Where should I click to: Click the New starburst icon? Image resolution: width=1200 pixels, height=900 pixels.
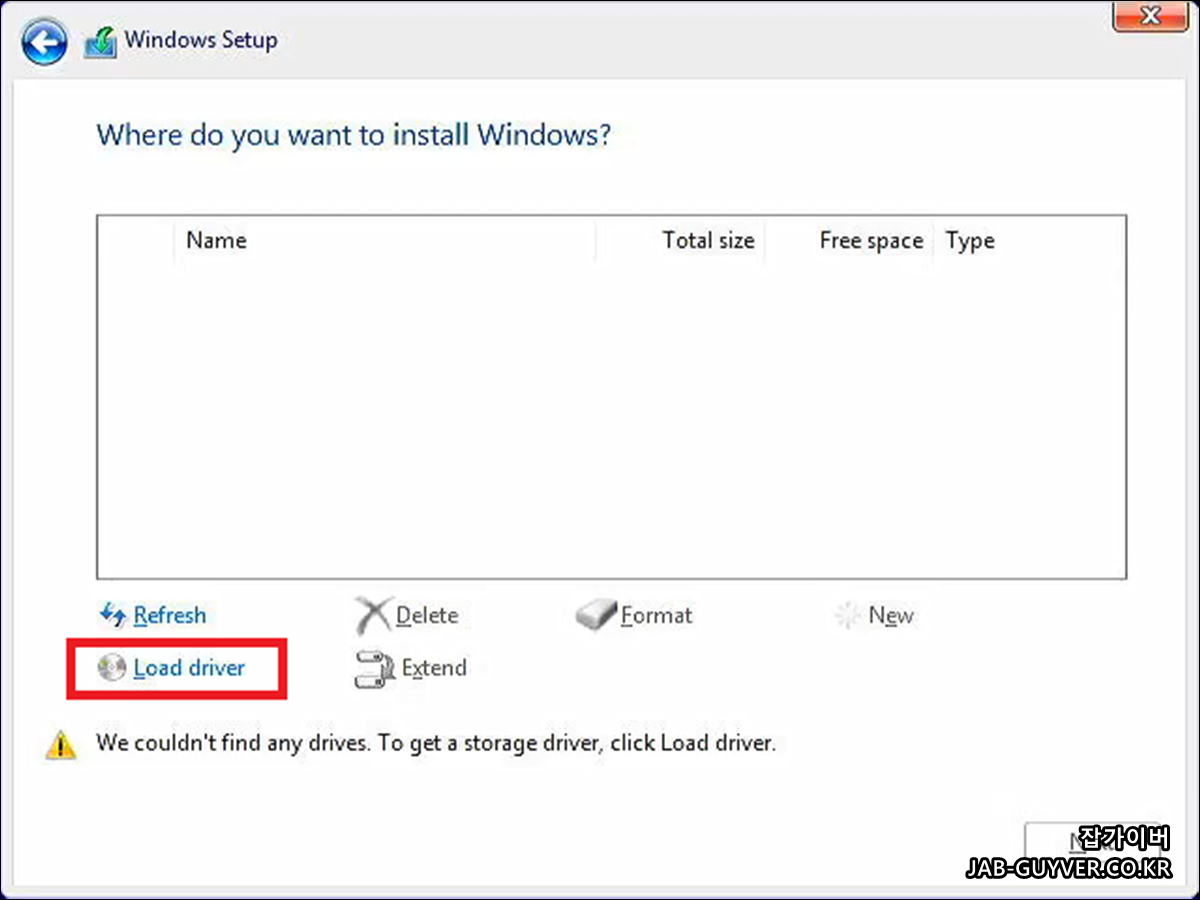point(848,616)
